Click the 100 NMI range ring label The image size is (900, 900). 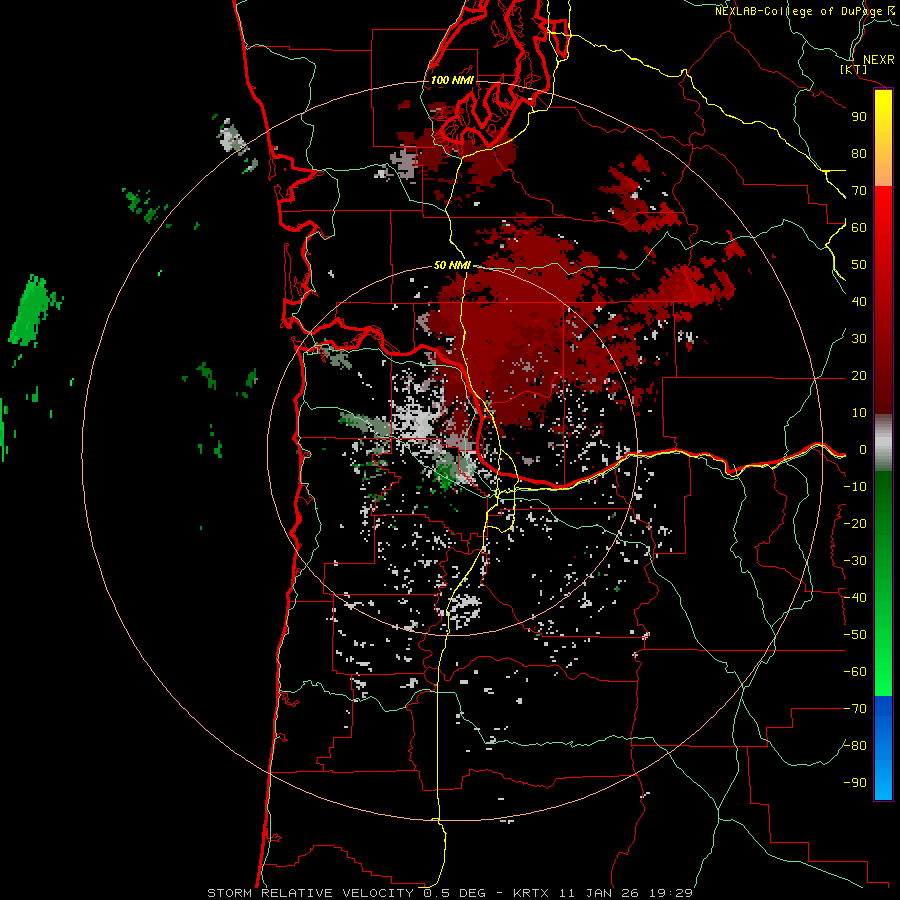pos(452,80)
